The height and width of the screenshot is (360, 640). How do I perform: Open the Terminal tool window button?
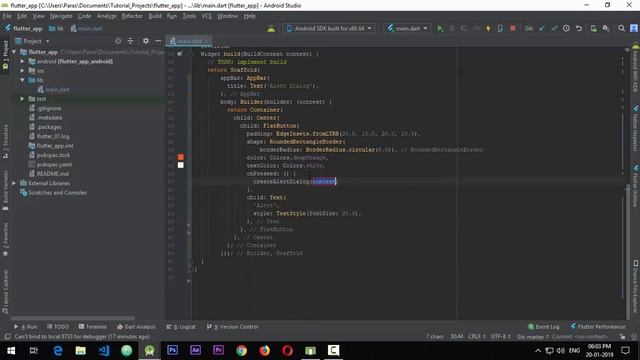tap(93, 327)
